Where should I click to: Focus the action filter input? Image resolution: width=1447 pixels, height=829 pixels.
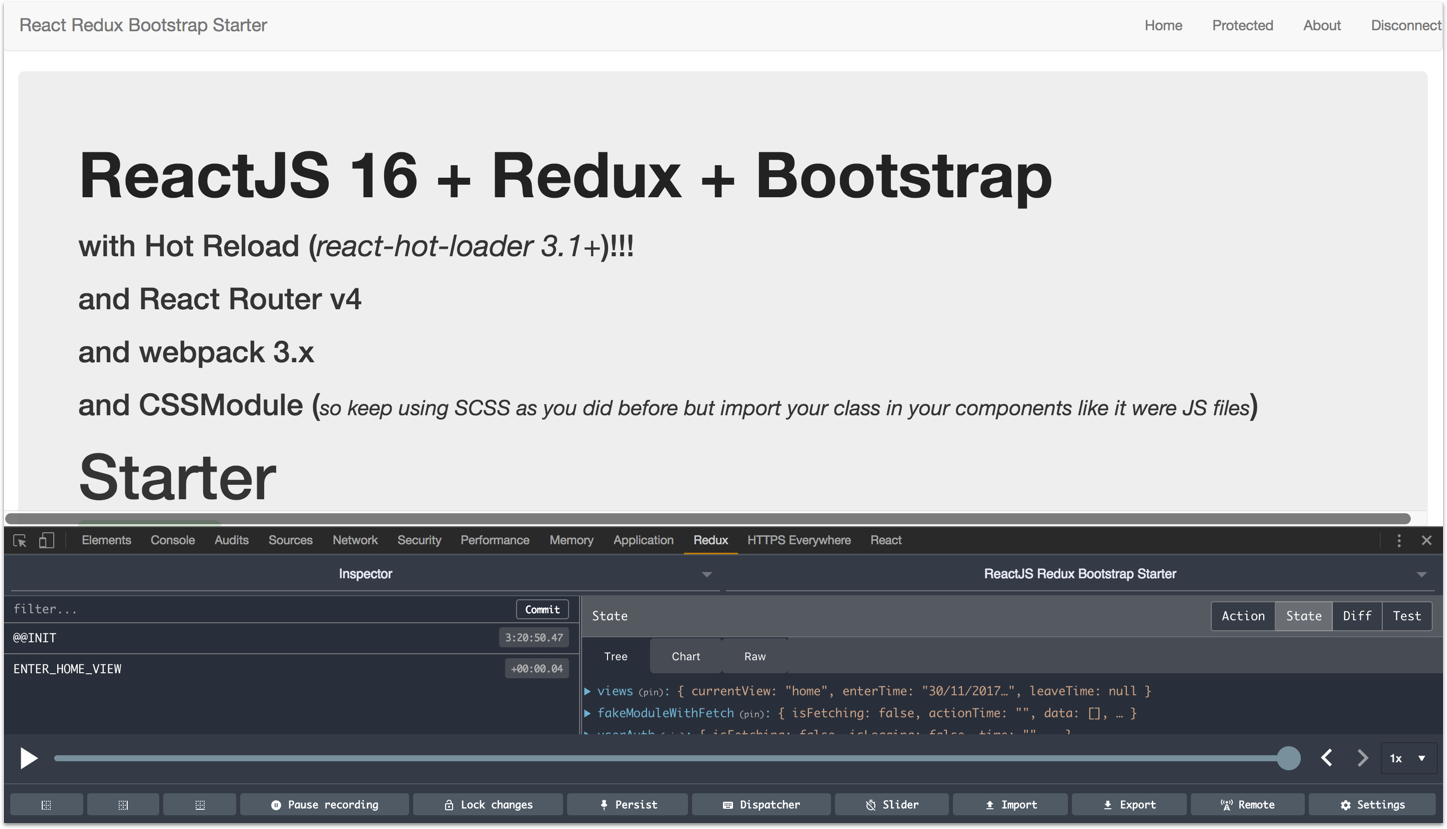tap(260, 609)
